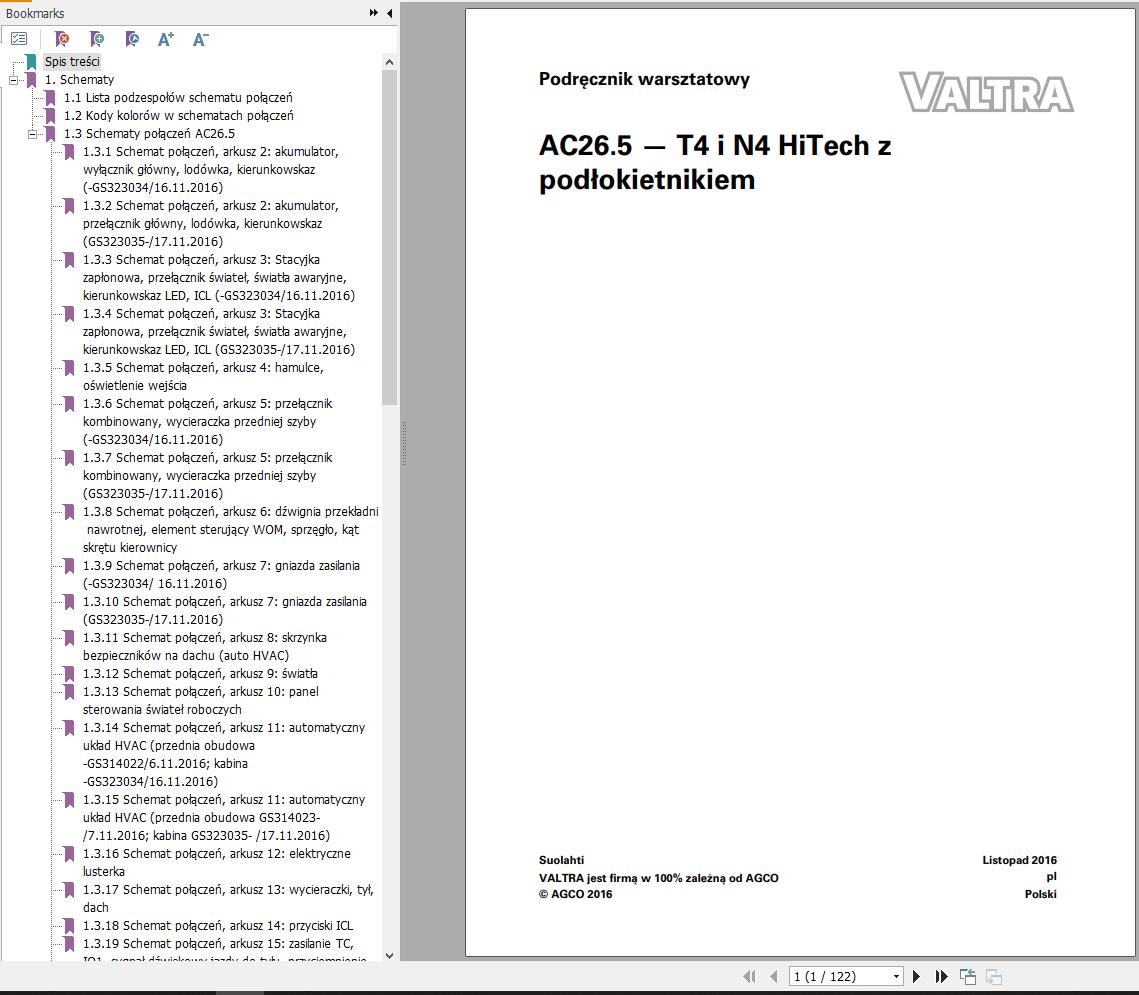
Task: Decrease bookmark font size with A-
Action: click(200, 38)
